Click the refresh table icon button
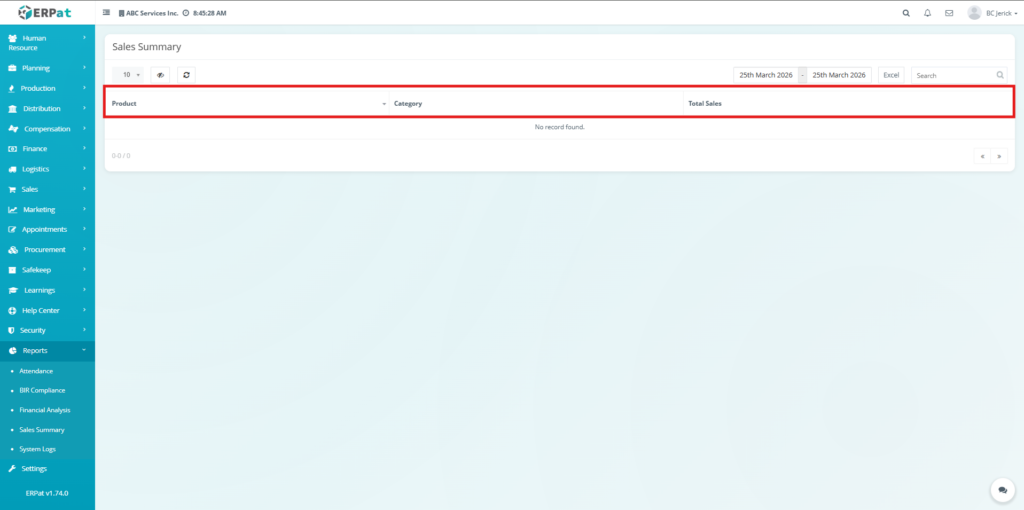 click(x=187, y=75)
